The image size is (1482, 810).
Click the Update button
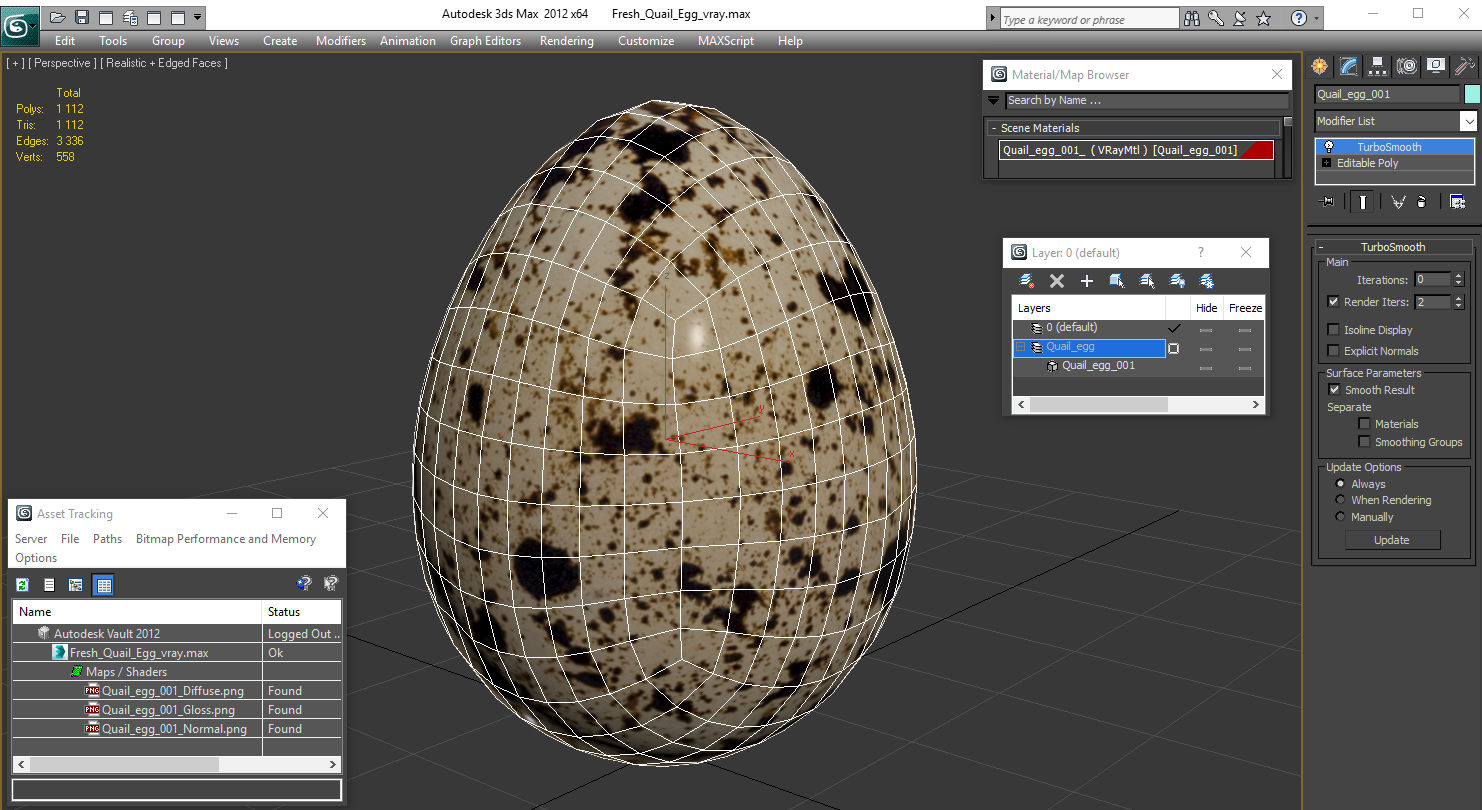click(1392, 540)
